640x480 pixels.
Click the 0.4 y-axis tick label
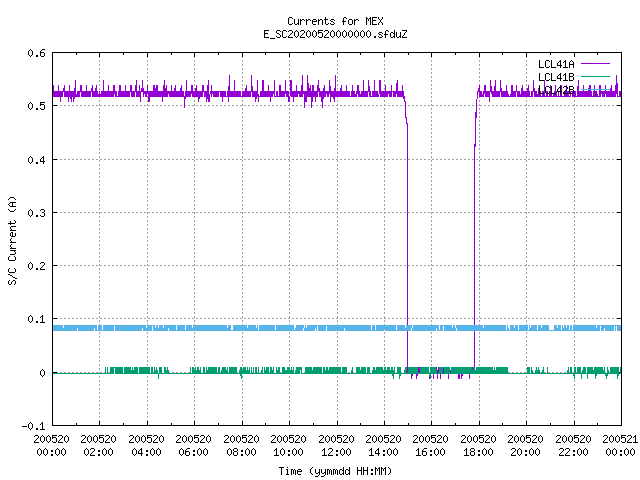point(36,160)
